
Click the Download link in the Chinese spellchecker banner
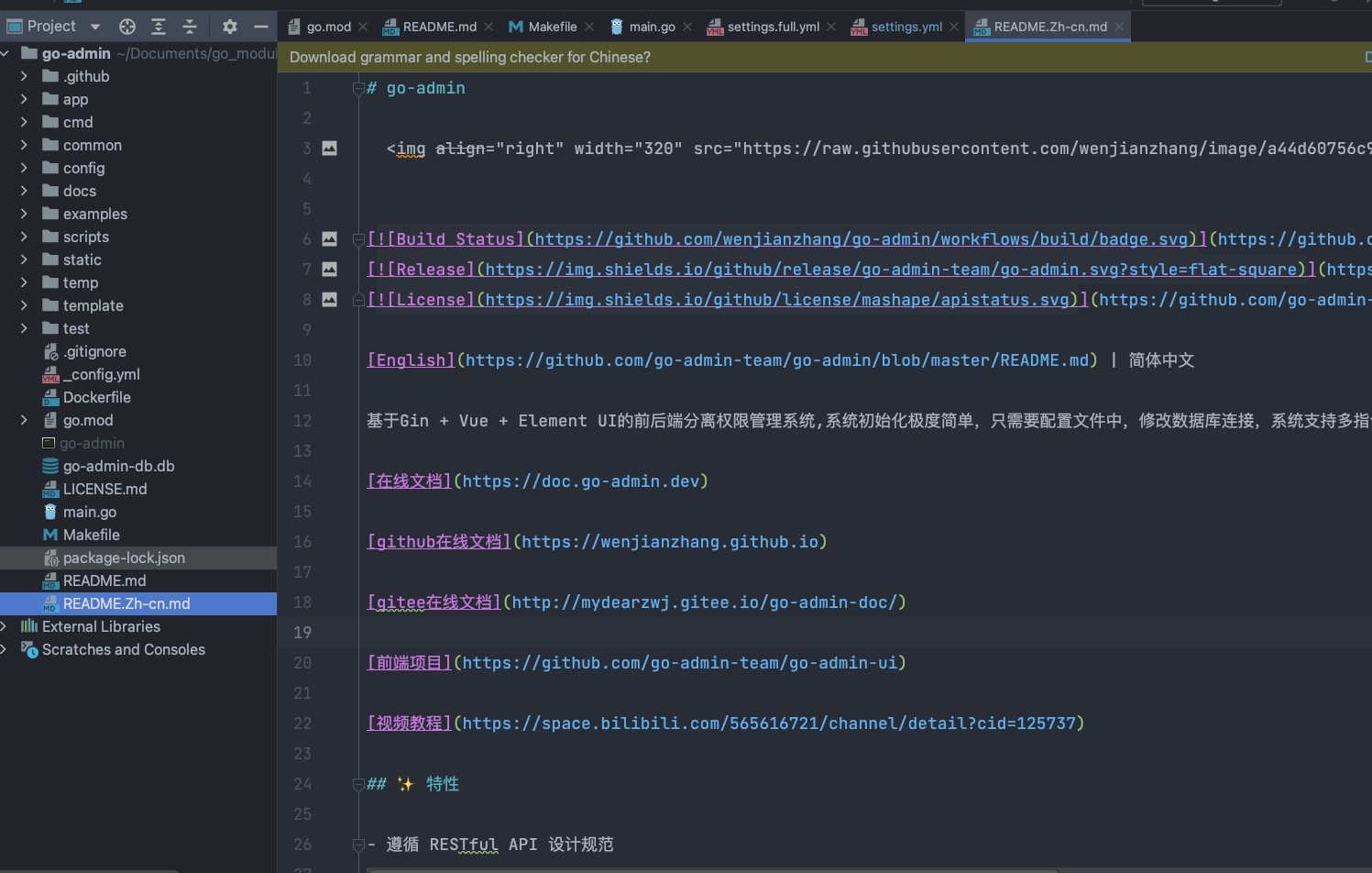[1366, 57]
